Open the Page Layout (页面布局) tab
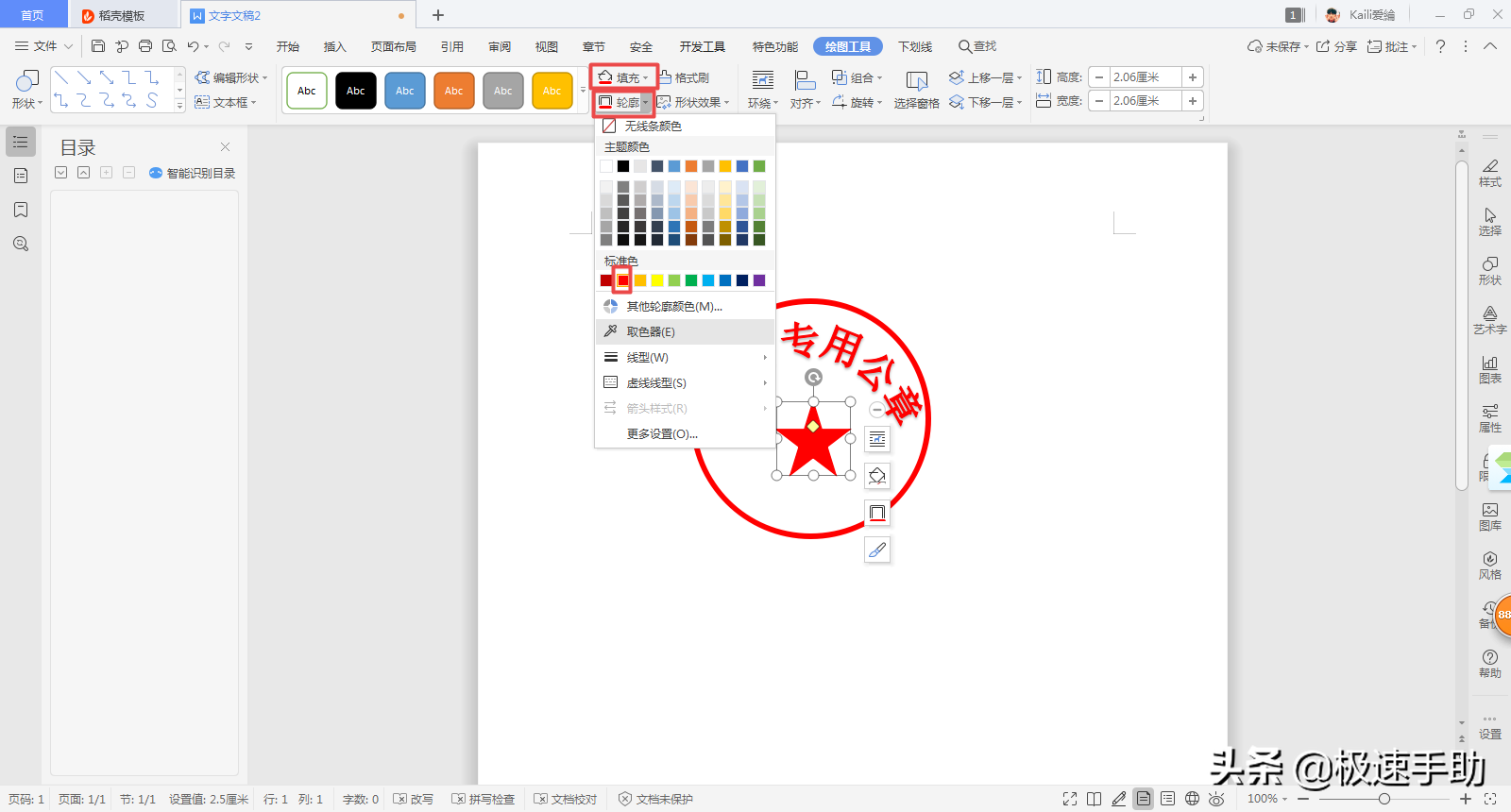 (x=394, y=46)
